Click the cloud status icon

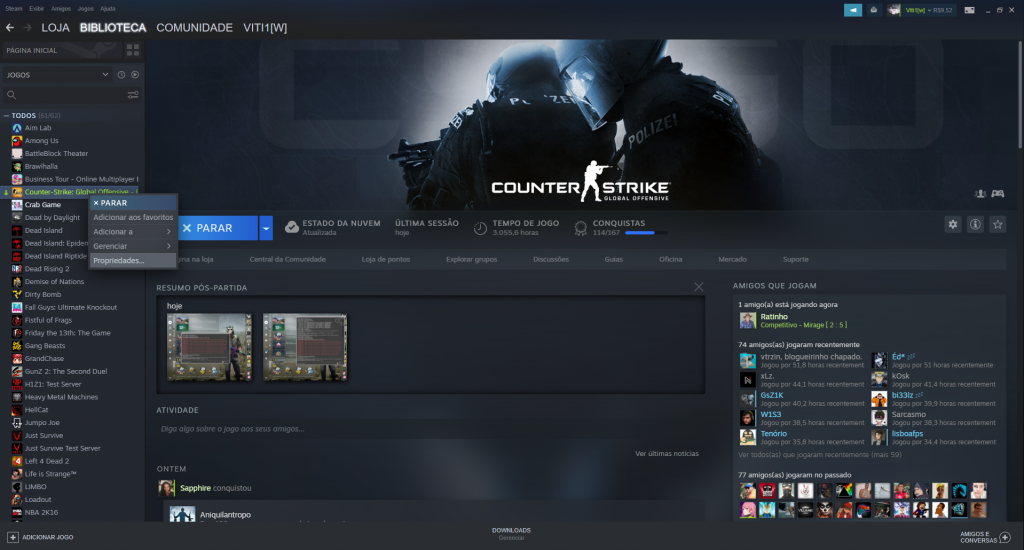pos(292,227)
